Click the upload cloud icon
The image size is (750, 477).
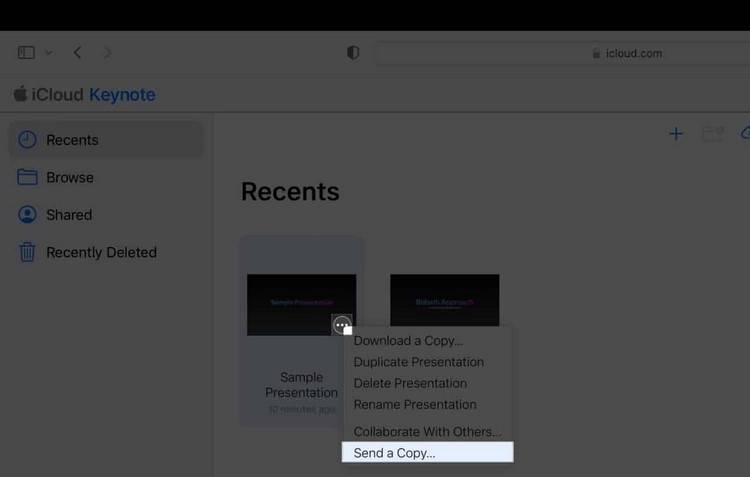[745, 133]
